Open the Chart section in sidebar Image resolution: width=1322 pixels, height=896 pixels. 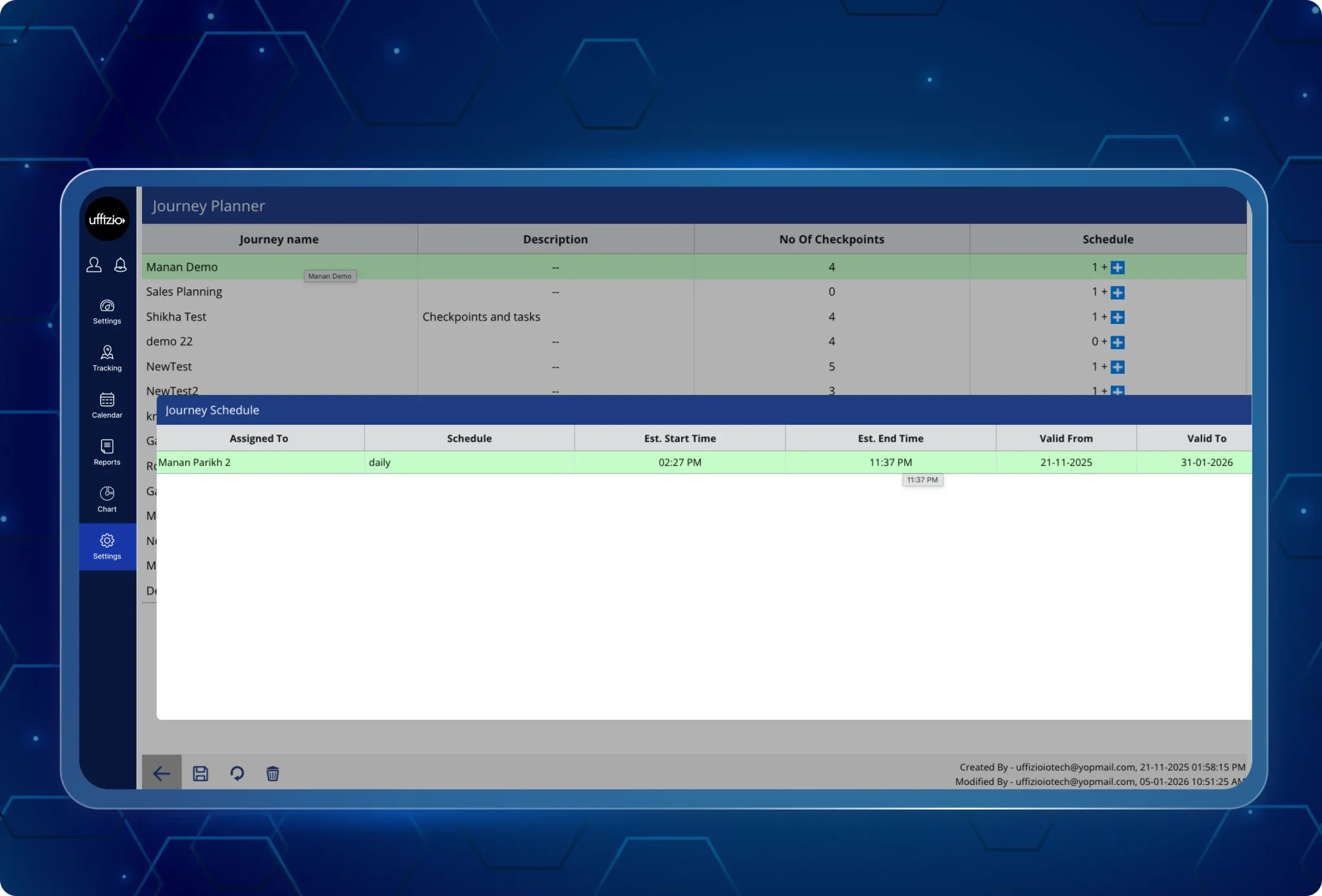(x=107, y=499)
